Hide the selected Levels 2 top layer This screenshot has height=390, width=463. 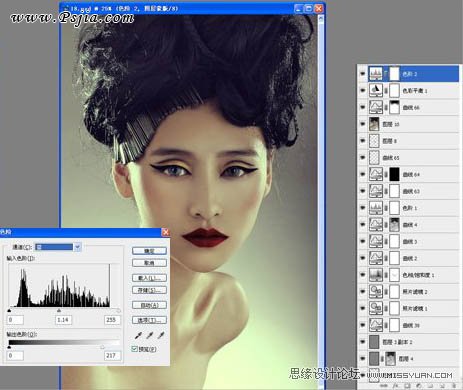pos(363,74)
